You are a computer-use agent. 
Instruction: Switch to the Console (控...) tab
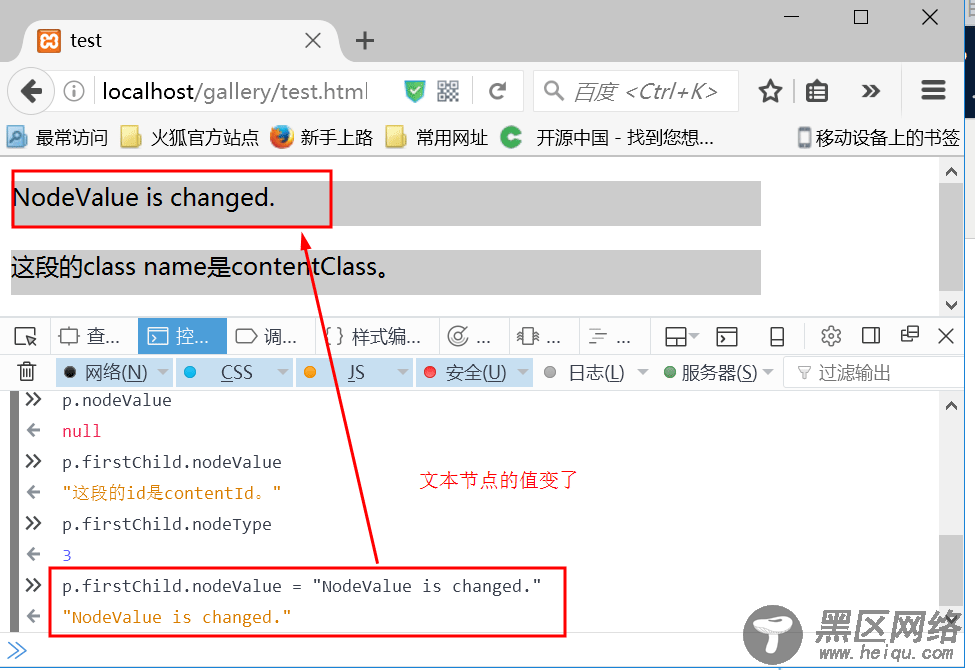pyautogui.click(x=181, y=337)
